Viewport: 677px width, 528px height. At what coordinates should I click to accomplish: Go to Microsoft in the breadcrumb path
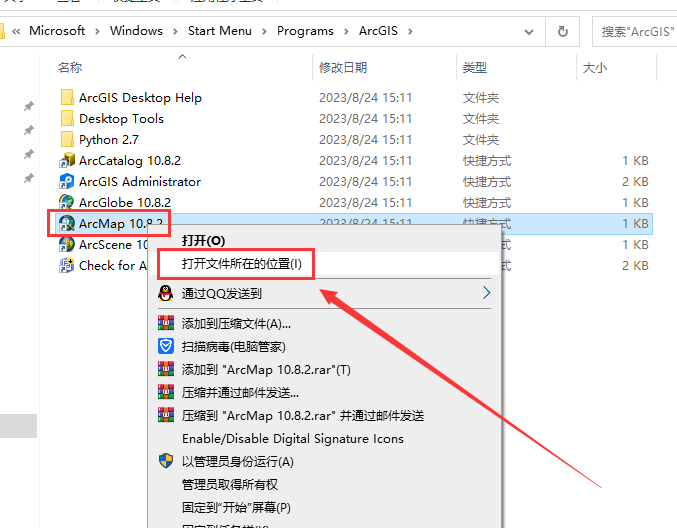57,31
